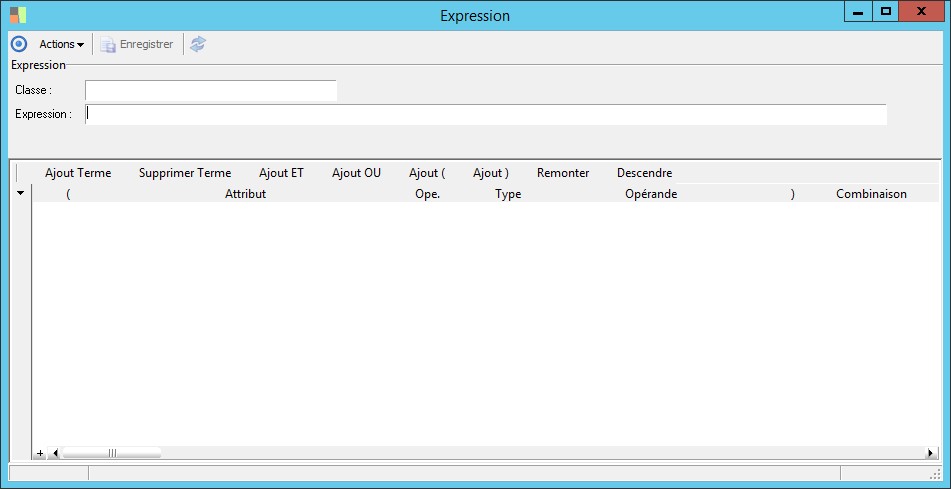Image resolution: width=951 pixels, height=489 pixels.
Task: Click the Supprimer Terme button
Action: point(185,173)
